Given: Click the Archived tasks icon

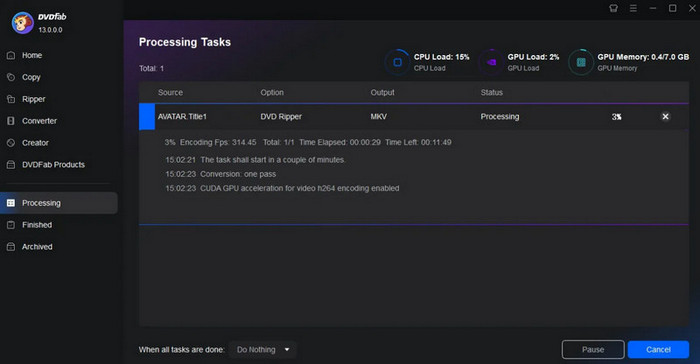Looking at the screenshot, I should click(x=11, y=247).
